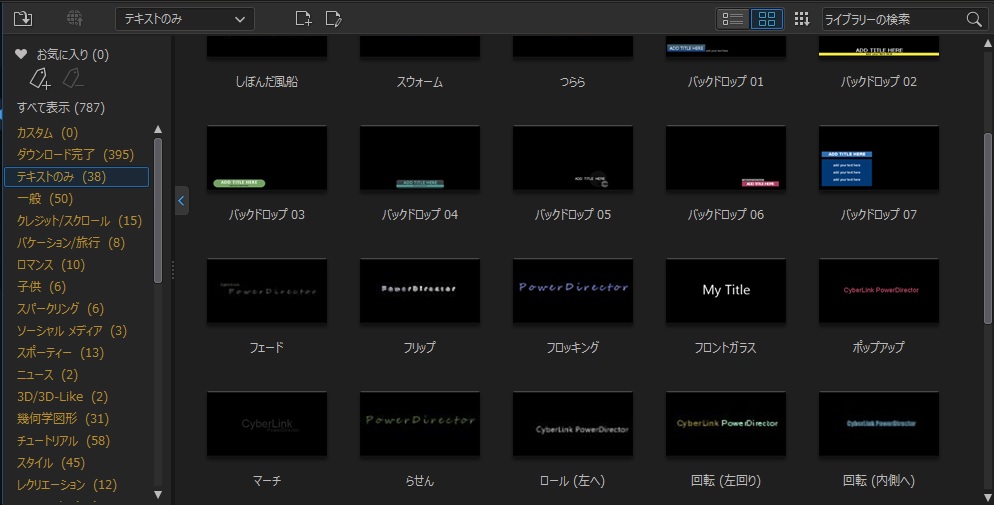Select 3D/3D-Like (2) category

pyautogui.click(x=62, y=397)
